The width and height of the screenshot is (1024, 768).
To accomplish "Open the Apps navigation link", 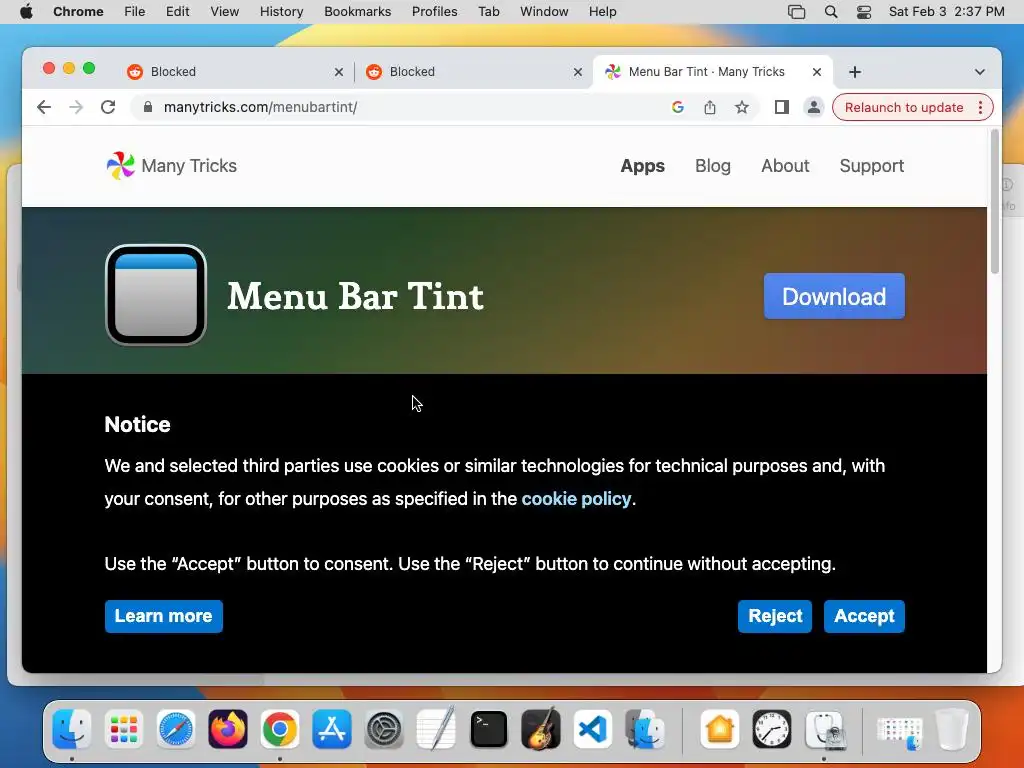I will click(643, 166).
